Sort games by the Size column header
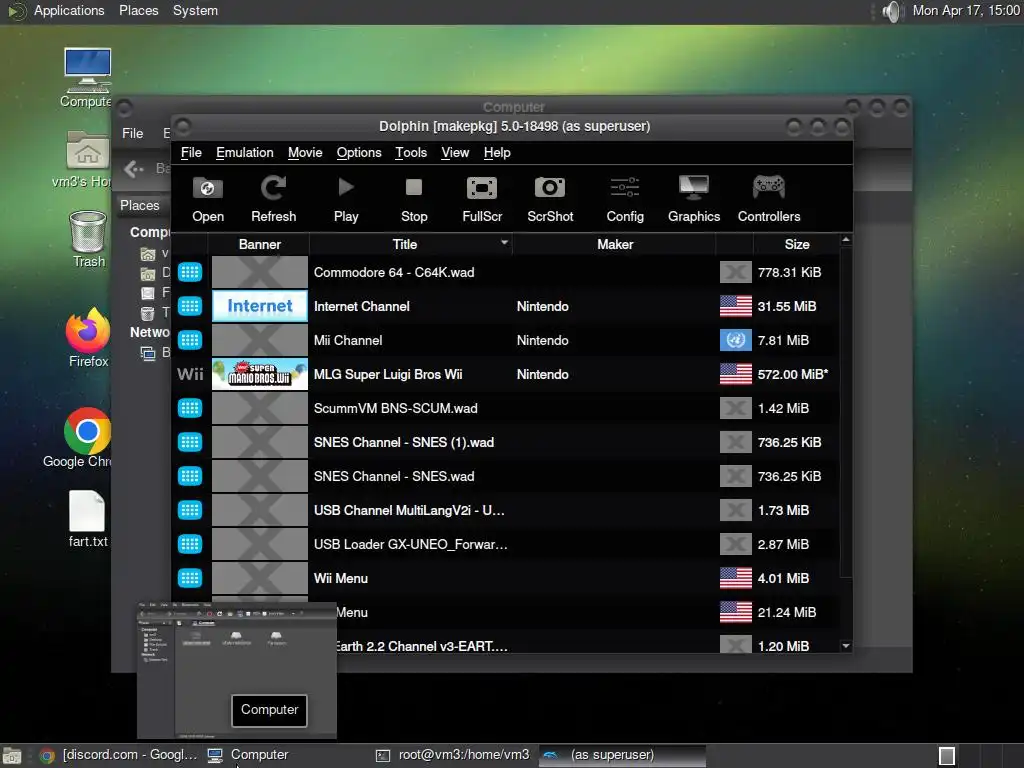The width and height of the screenshot is (1024, 768). click(797, 244)
